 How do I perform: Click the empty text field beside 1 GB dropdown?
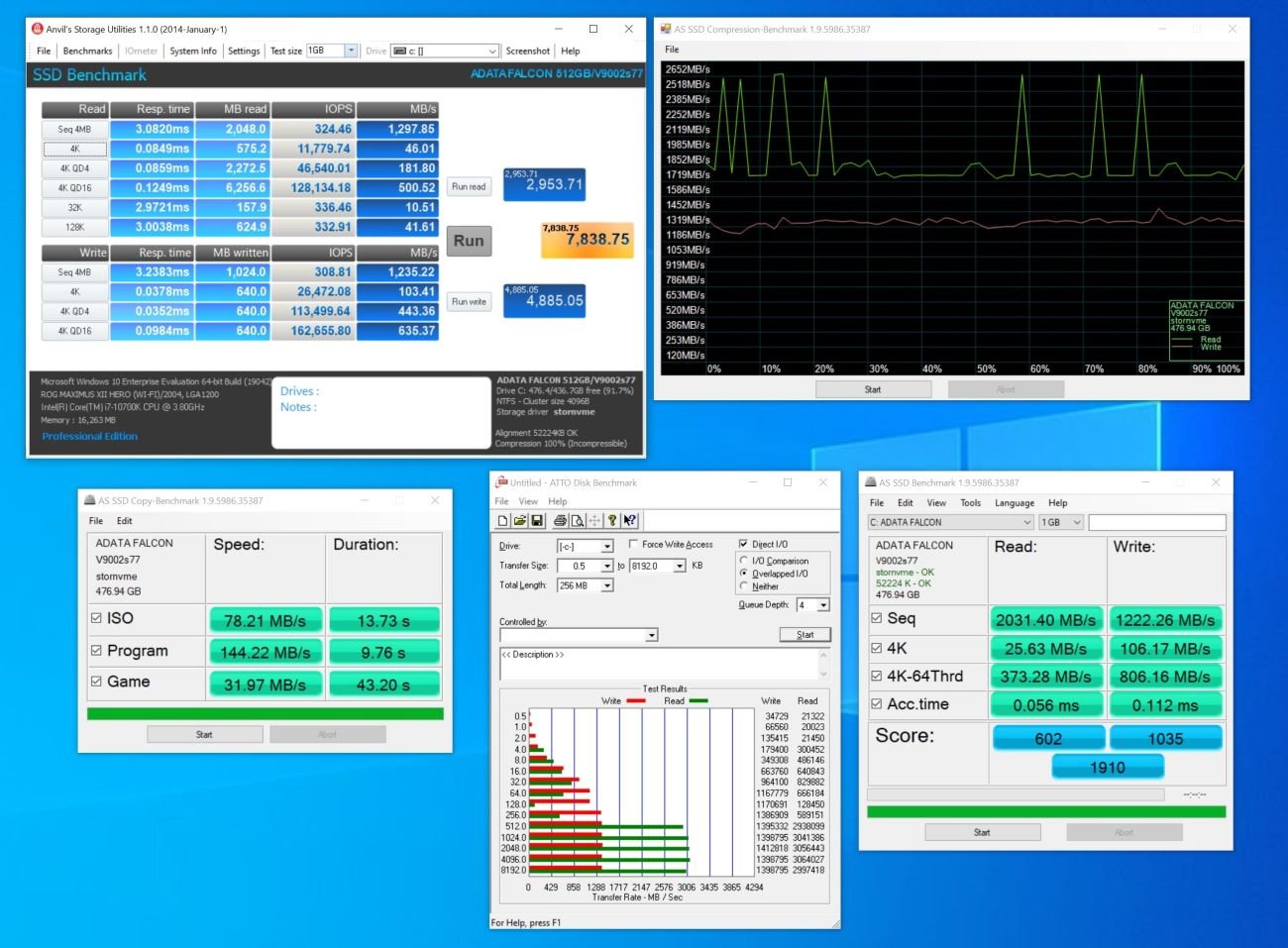[1157, 522]
